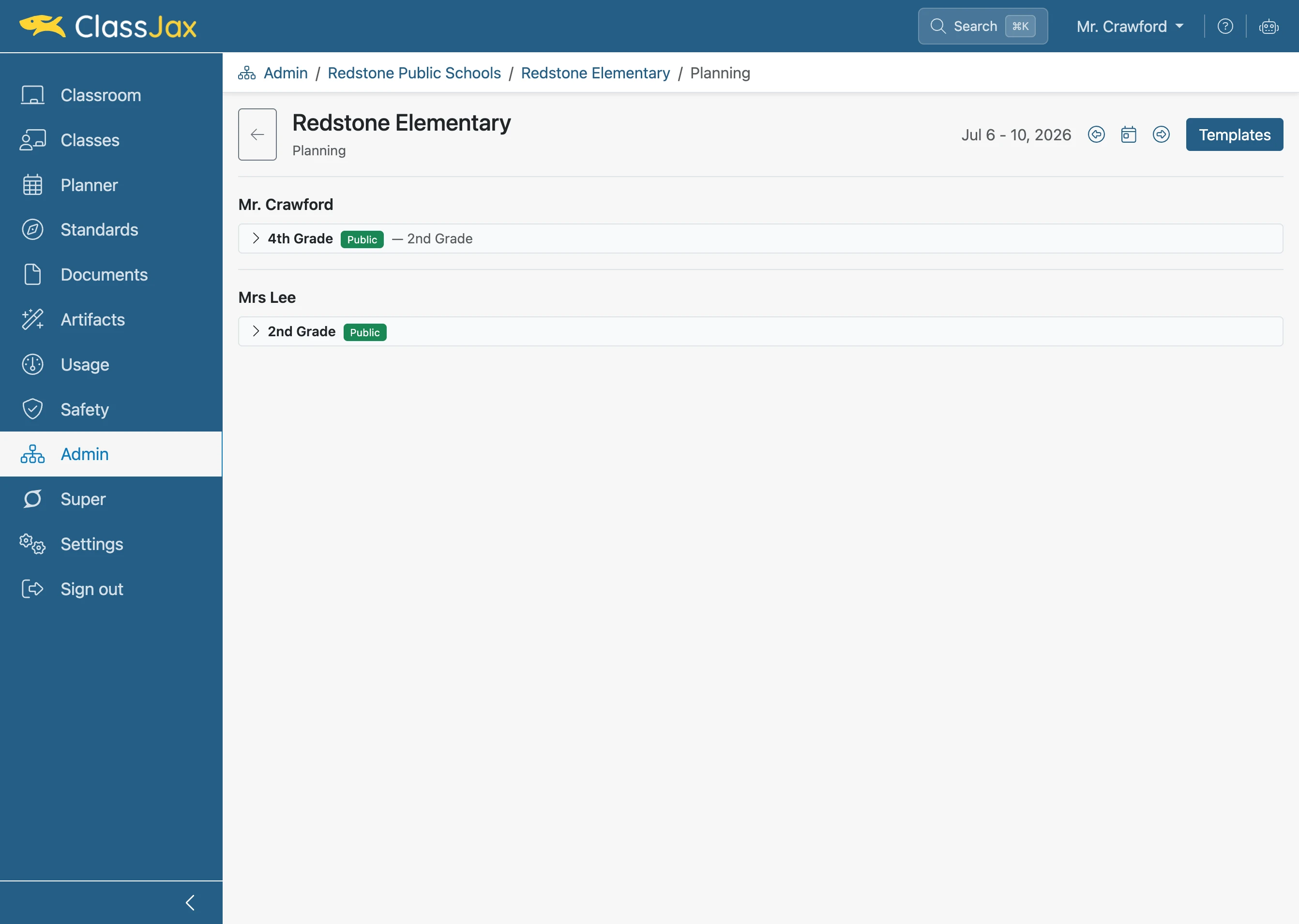Go to previous week arrow icon
This screenshot has width=1299, height=924.
1096,135
